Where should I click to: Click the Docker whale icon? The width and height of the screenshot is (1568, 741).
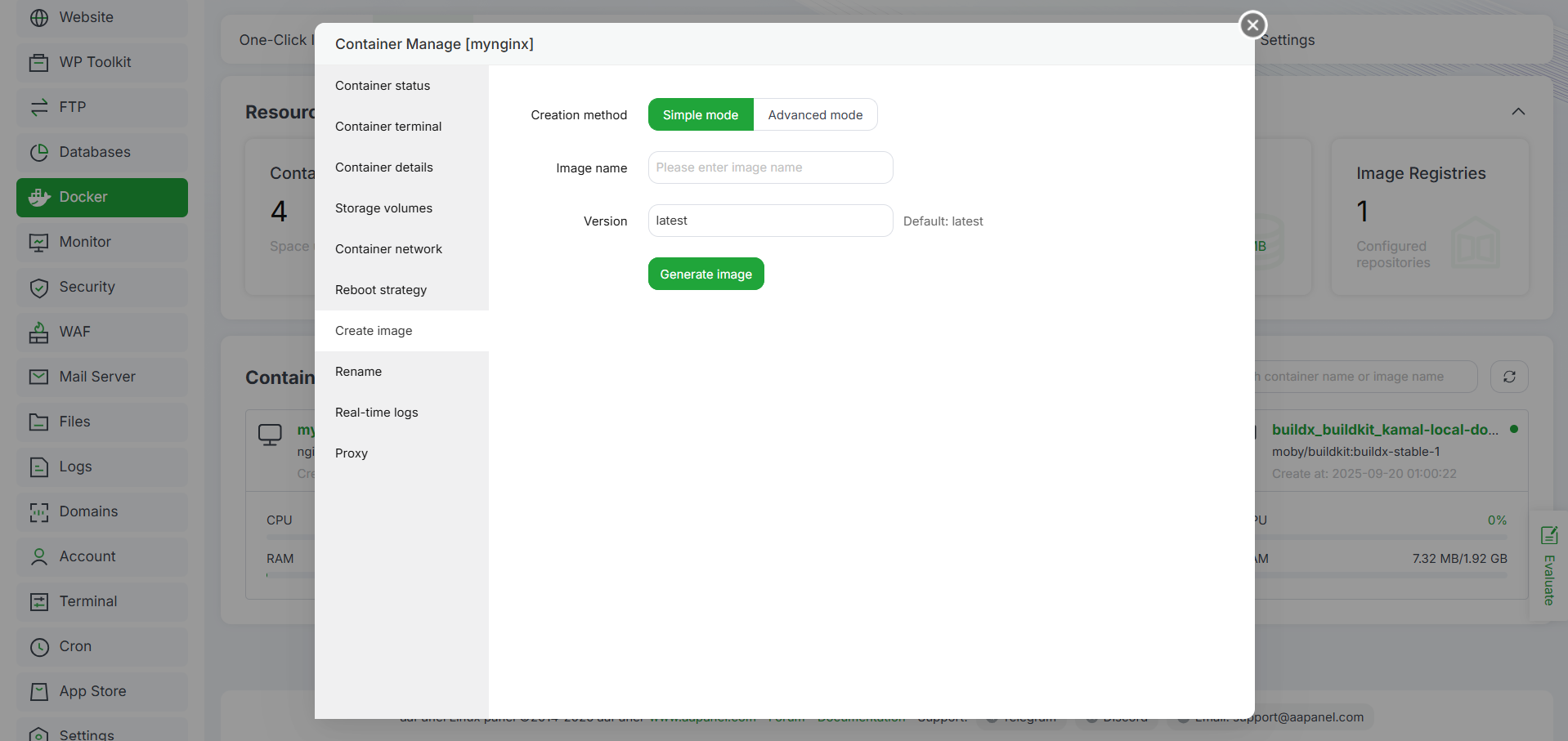click(x=38, y=197)
